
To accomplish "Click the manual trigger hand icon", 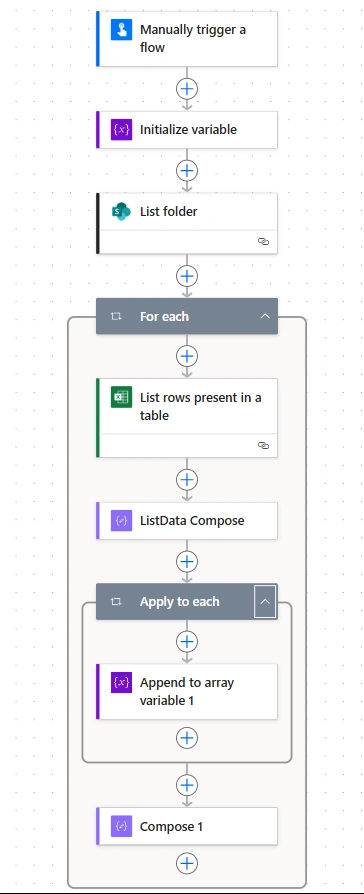I will pos(121,30).
